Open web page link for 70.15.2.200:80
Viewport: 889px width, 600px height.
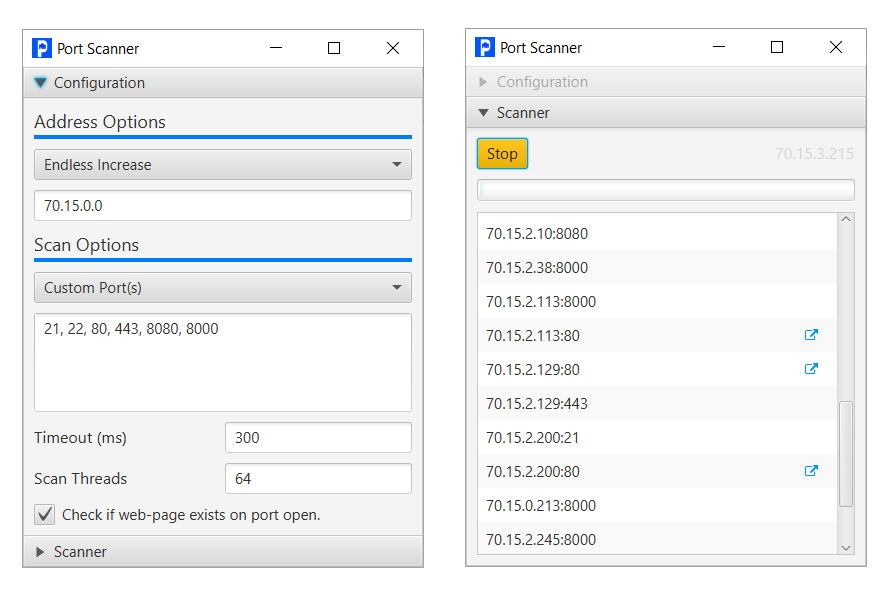811,471
